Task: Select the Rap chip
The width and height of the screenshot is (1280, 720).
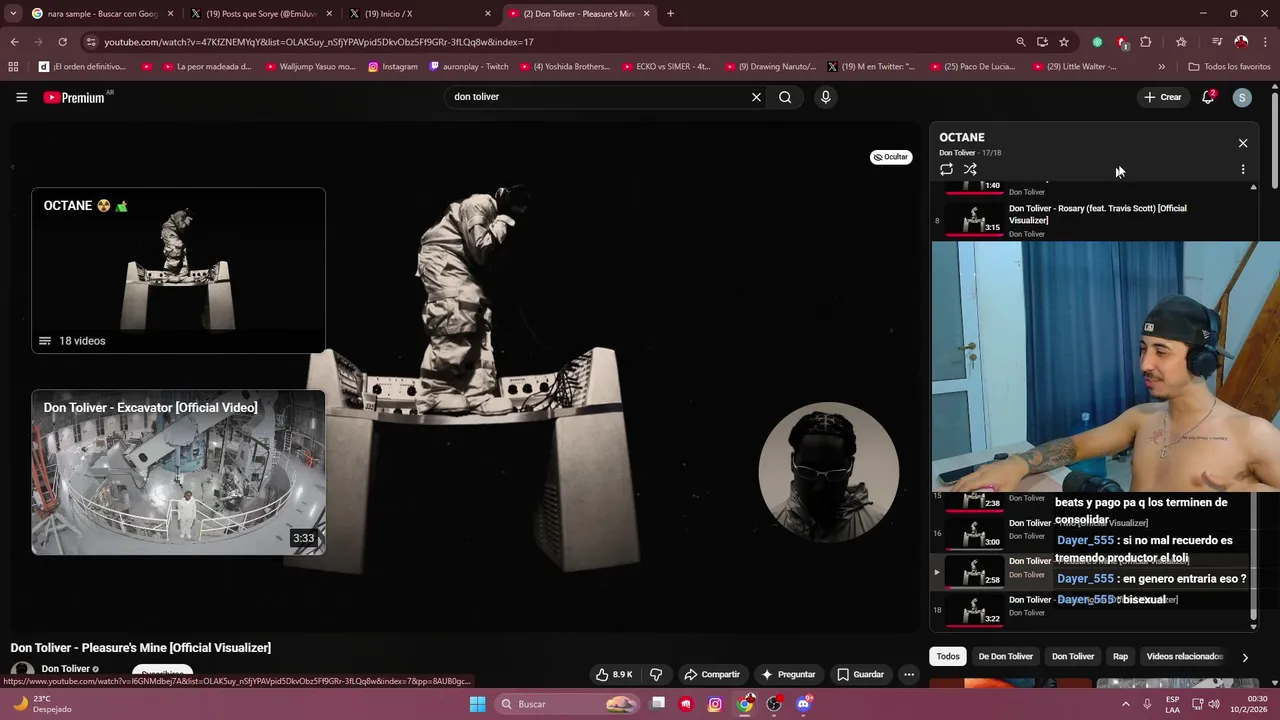Action: (x=1120, y=656)
